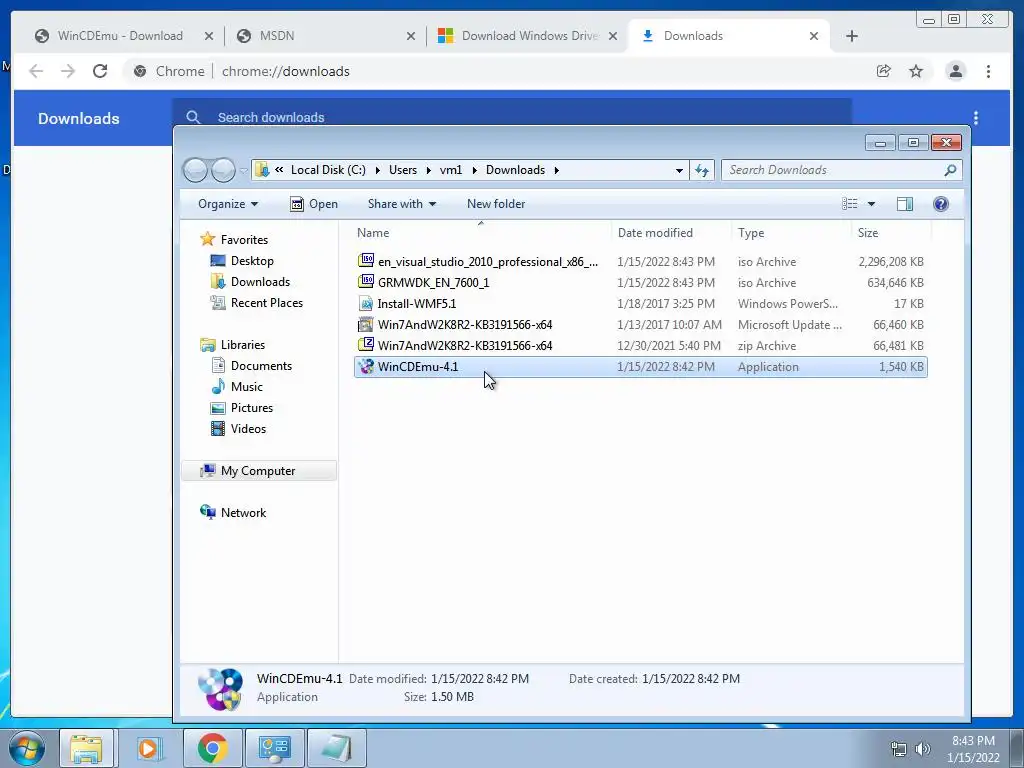Switch to WinCDEmu - Download tab
The width and height of the screenshot is (1024, 768).
120,36
